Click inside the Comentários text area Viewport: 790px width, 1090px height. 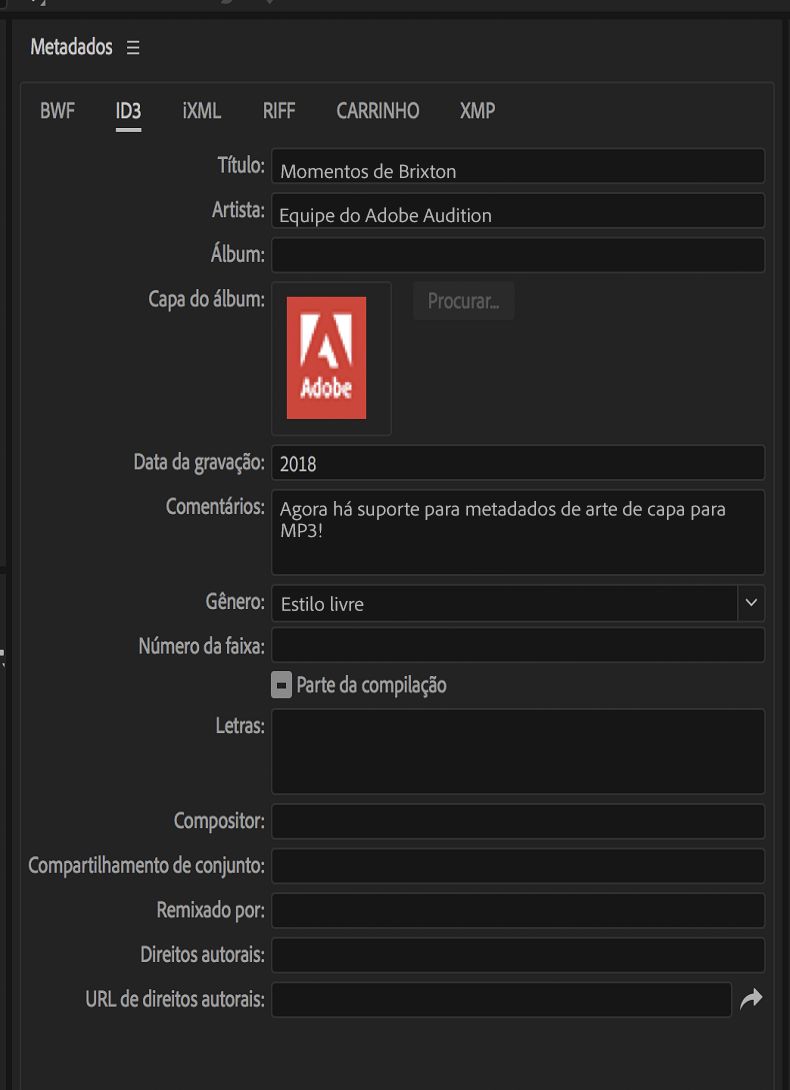coord(518,532)
